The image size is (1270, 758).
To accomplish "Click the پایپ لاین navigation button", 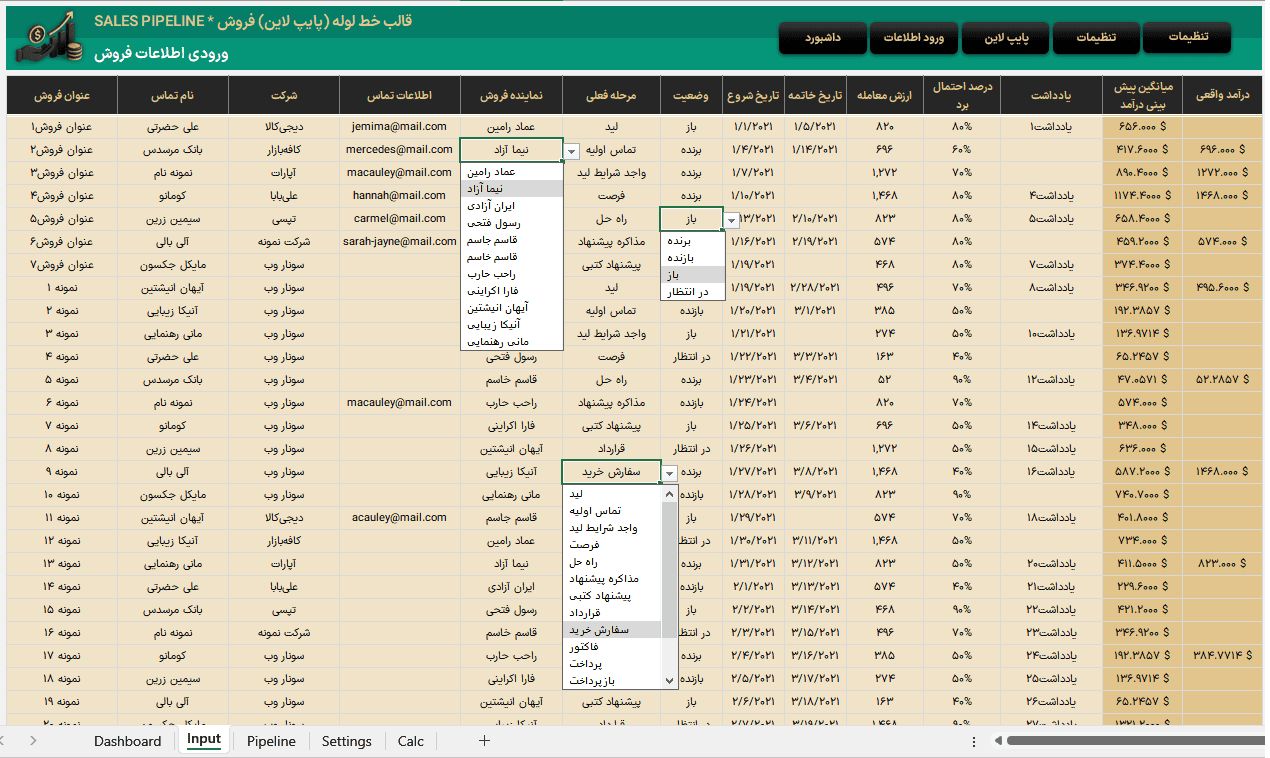I will (x=1006, y=37).
